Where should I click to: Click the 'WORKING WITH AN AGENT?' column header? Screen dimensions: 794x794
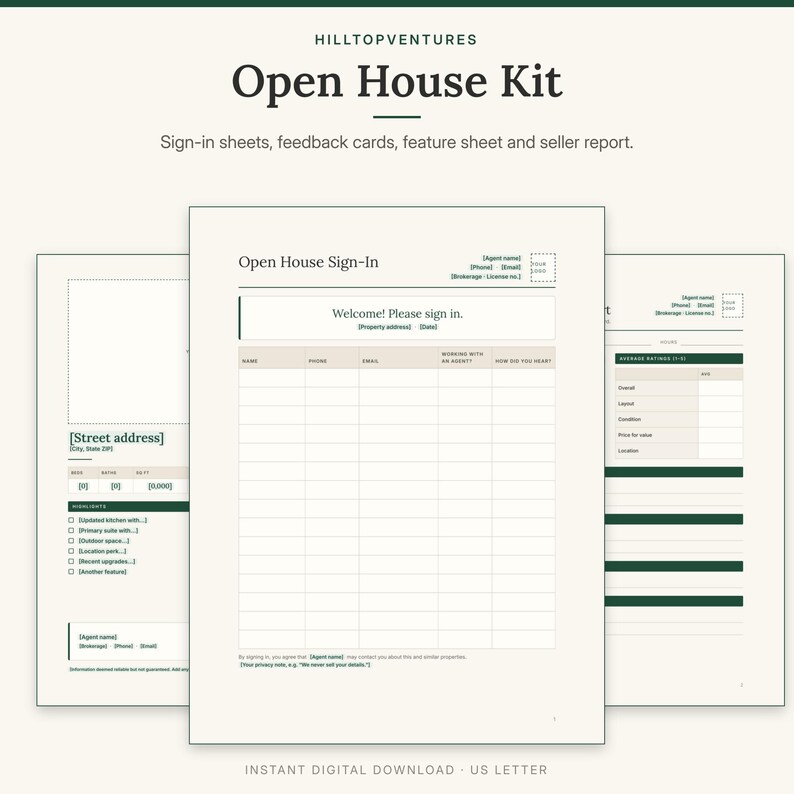point(464,358)
